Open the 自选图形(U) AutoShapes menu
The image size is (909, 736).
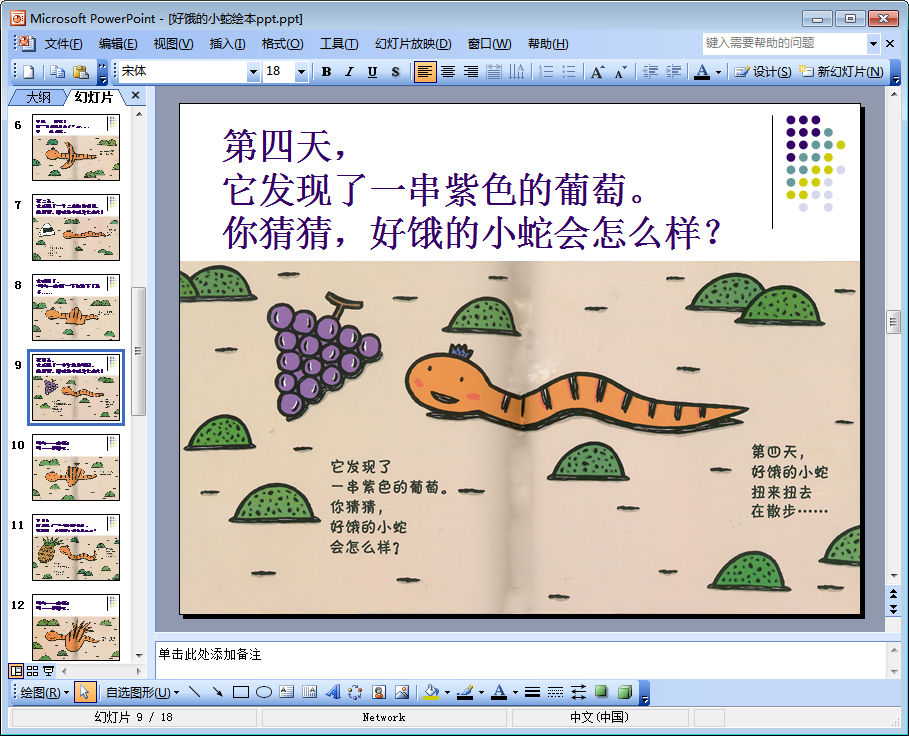coord(142,693)
